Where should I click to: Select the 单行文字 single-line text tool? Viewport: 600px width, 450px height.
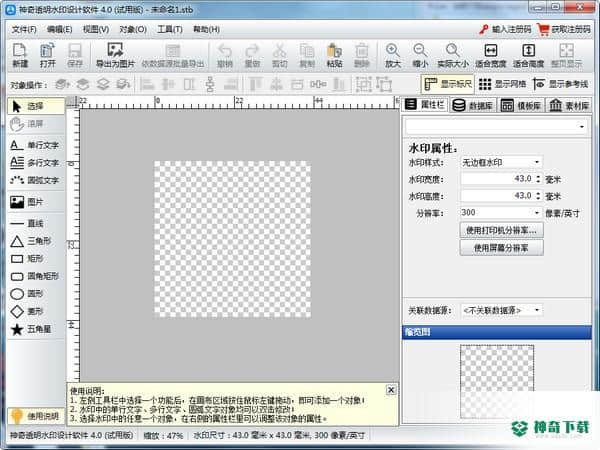pos(36,145)
